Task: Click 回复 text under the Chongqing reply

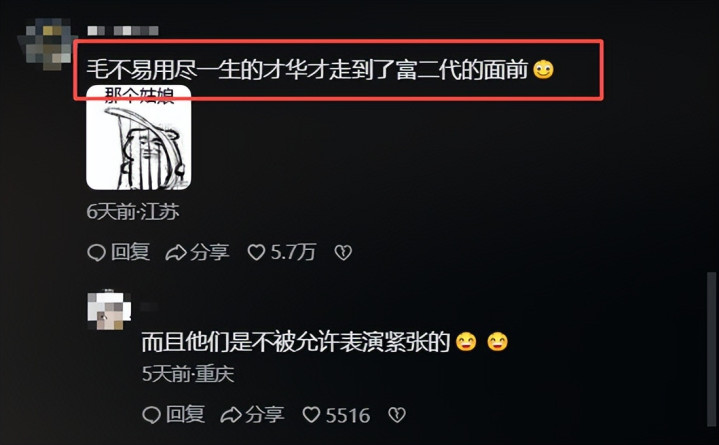Action: point(185,415)
